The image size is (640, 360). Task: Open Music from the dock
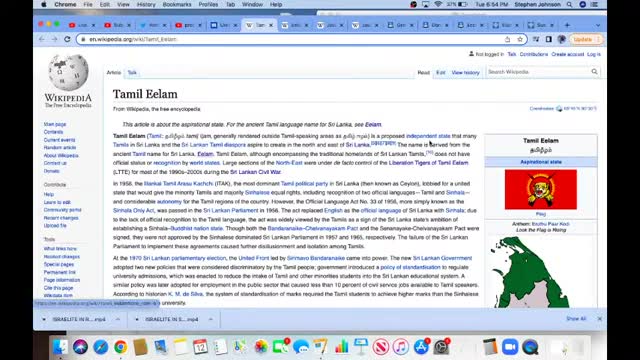(x=401, y=347)
